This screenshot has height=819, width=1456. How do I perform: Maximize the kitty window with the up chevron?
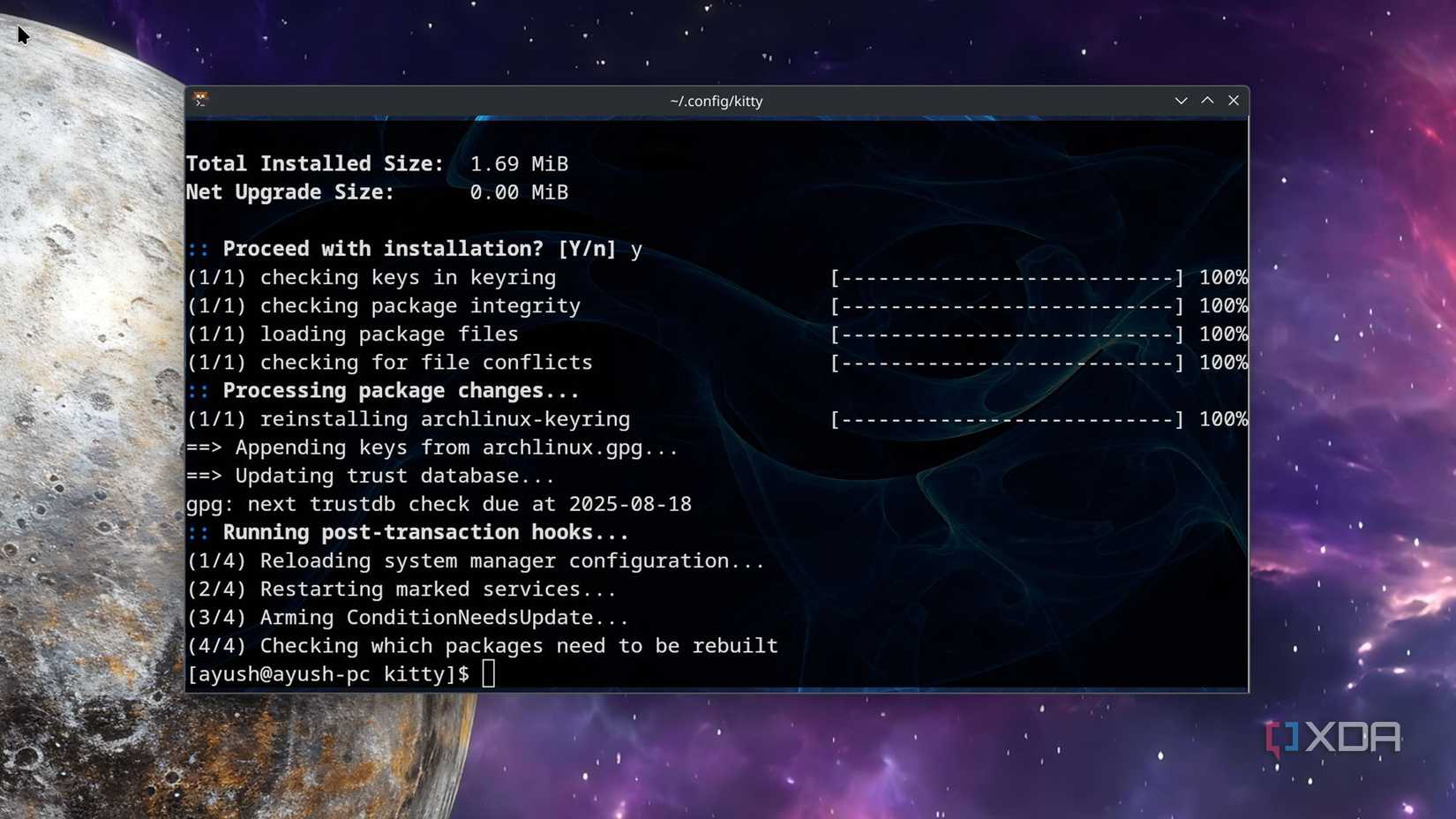click(x=1207, y=101)
